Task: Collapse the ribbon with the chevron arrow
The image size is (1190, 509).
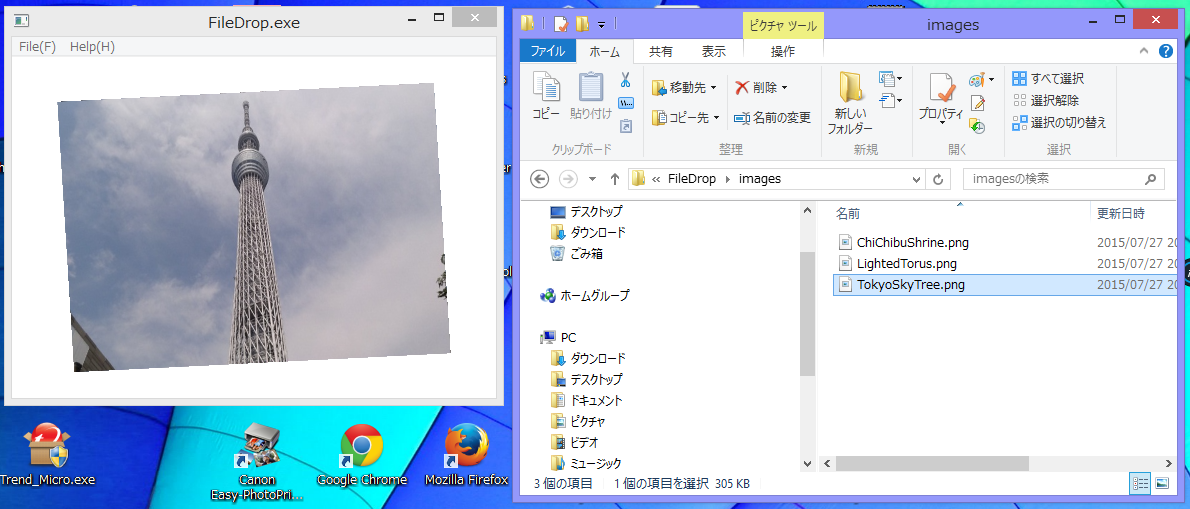Action: pos(1144,51)
